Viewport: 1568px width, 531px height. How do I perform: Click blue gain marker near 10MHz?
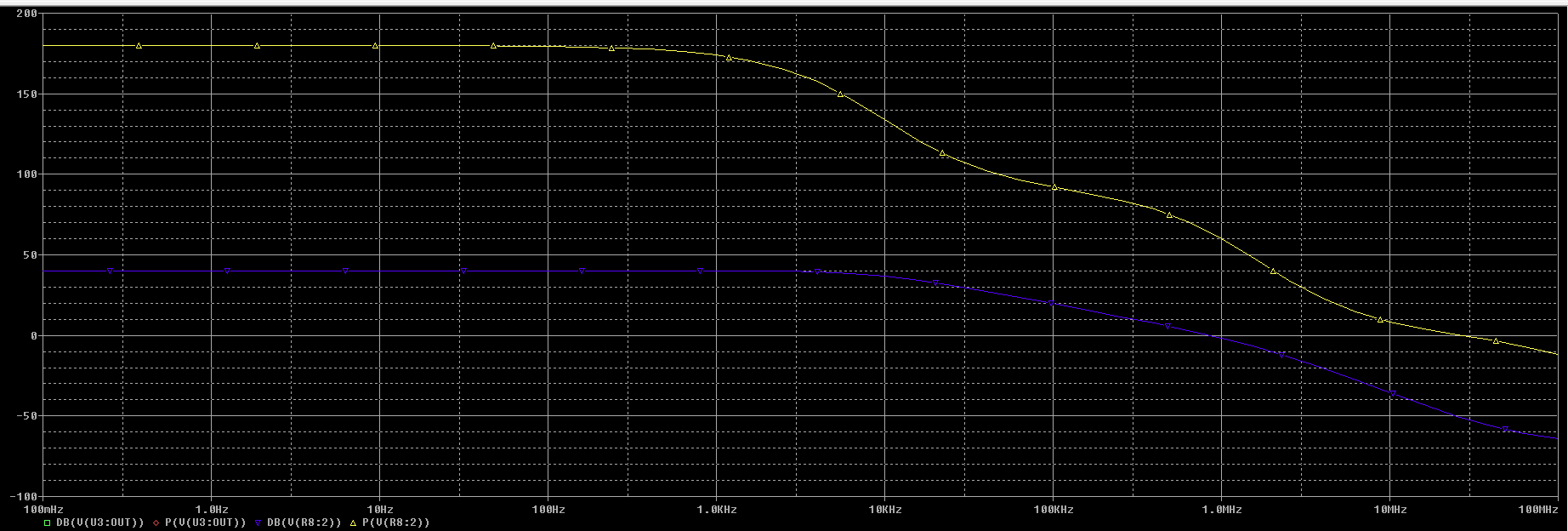coord(1393,393)
